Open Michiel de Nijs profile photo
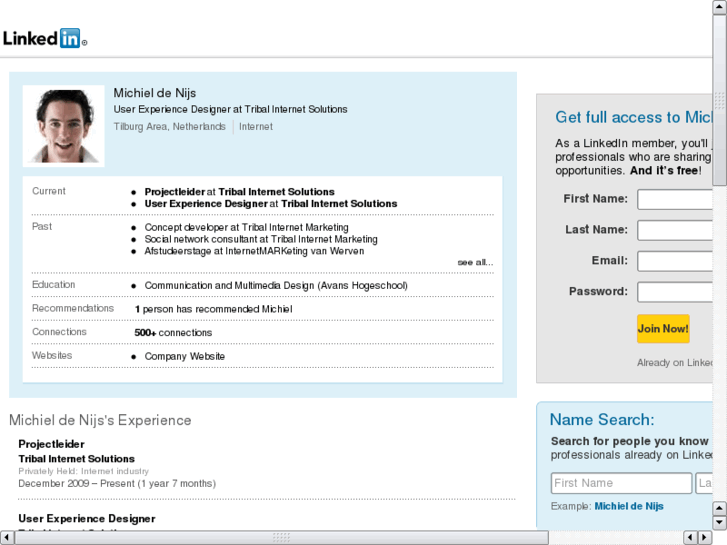Screen dimensions: 727x545 coord(64,126)
